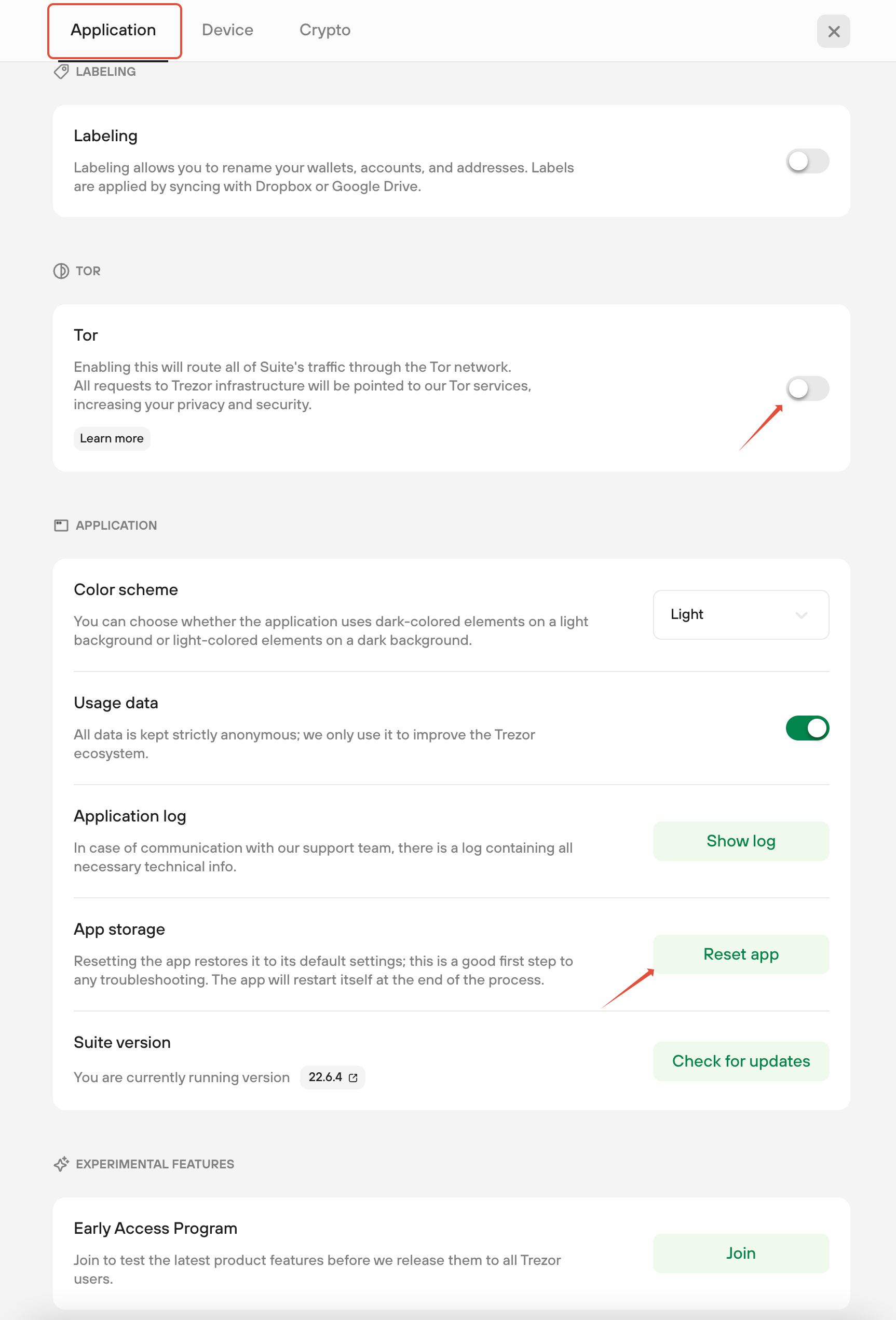This screenshot has width=896, height=1320.
Task: Turn on the Tor toggle
Action: point(807,388)
